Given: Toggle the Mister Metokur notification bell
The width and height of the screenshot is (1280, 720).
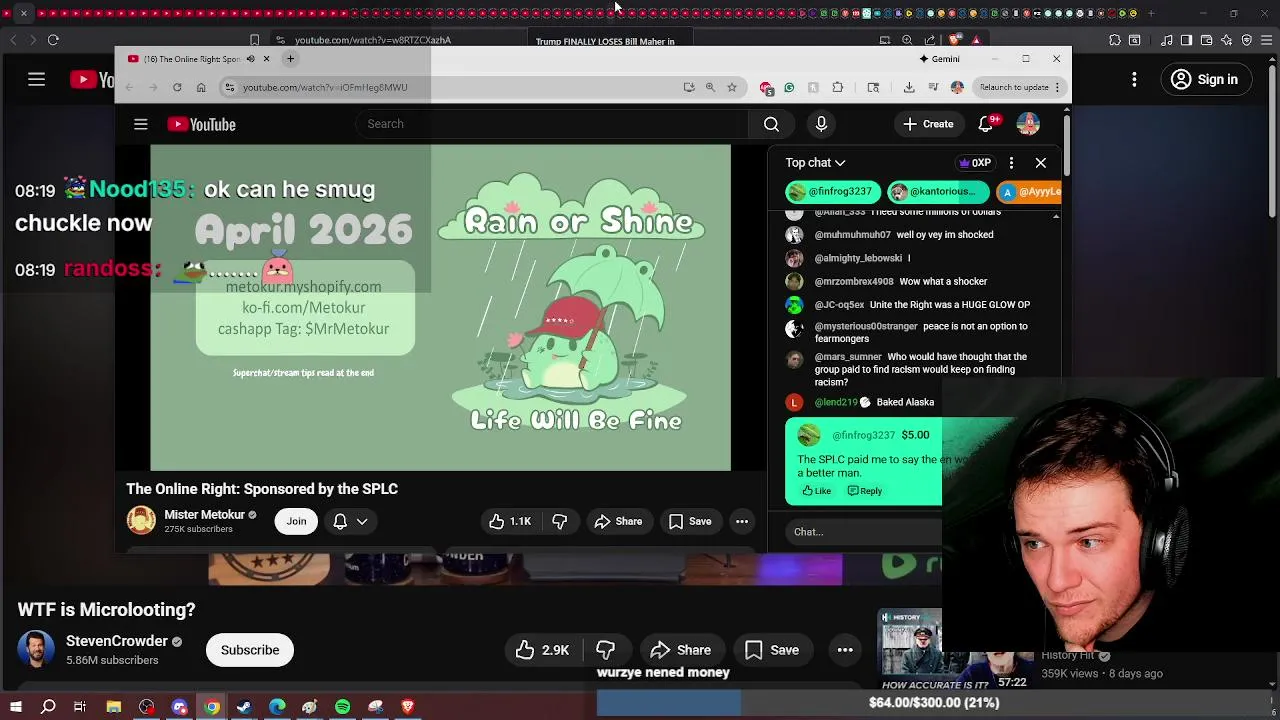Looking at the screenshot, I should 340,521.
